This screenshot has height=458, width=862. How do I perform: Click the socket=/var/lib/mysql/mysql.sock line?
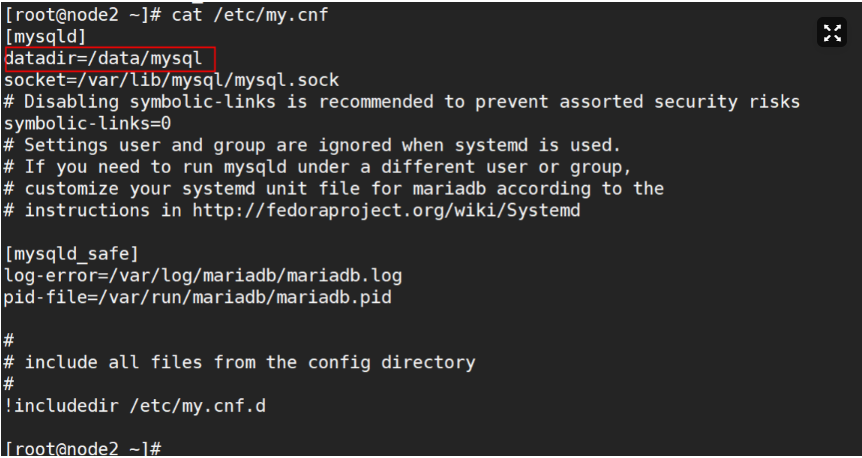coord(172,80)
